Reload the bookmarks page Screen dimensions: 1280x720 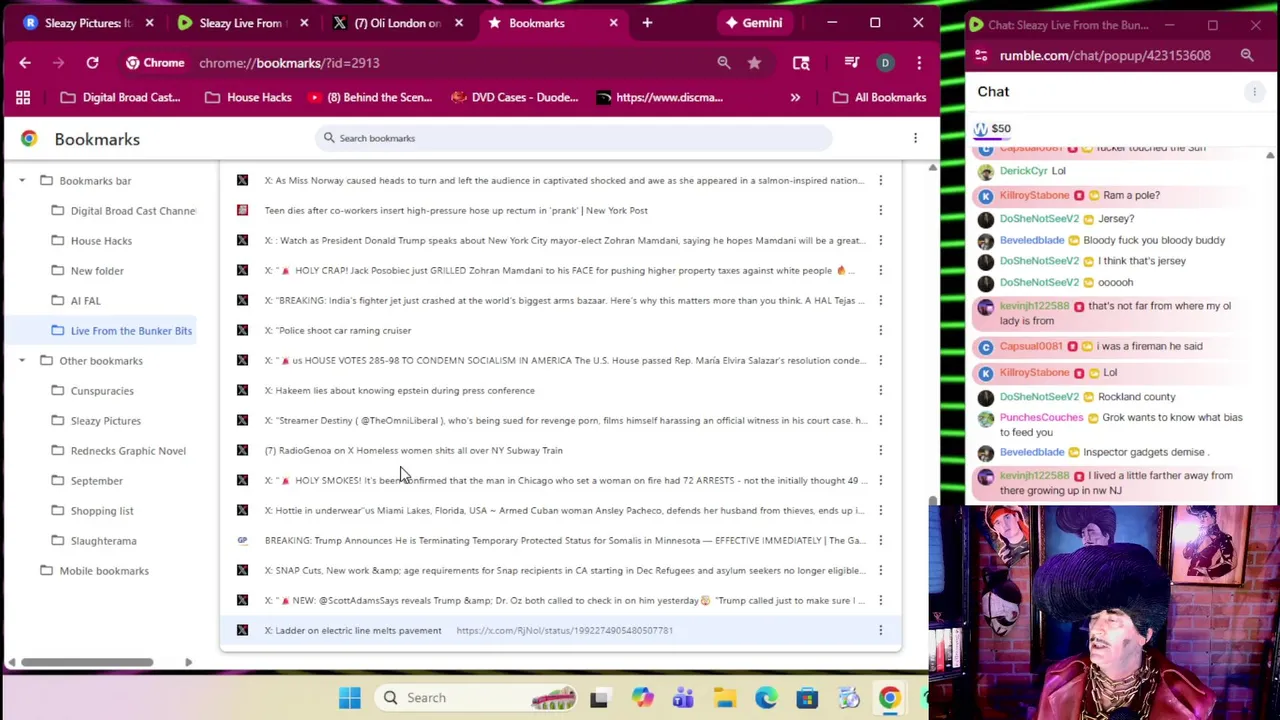92,63
